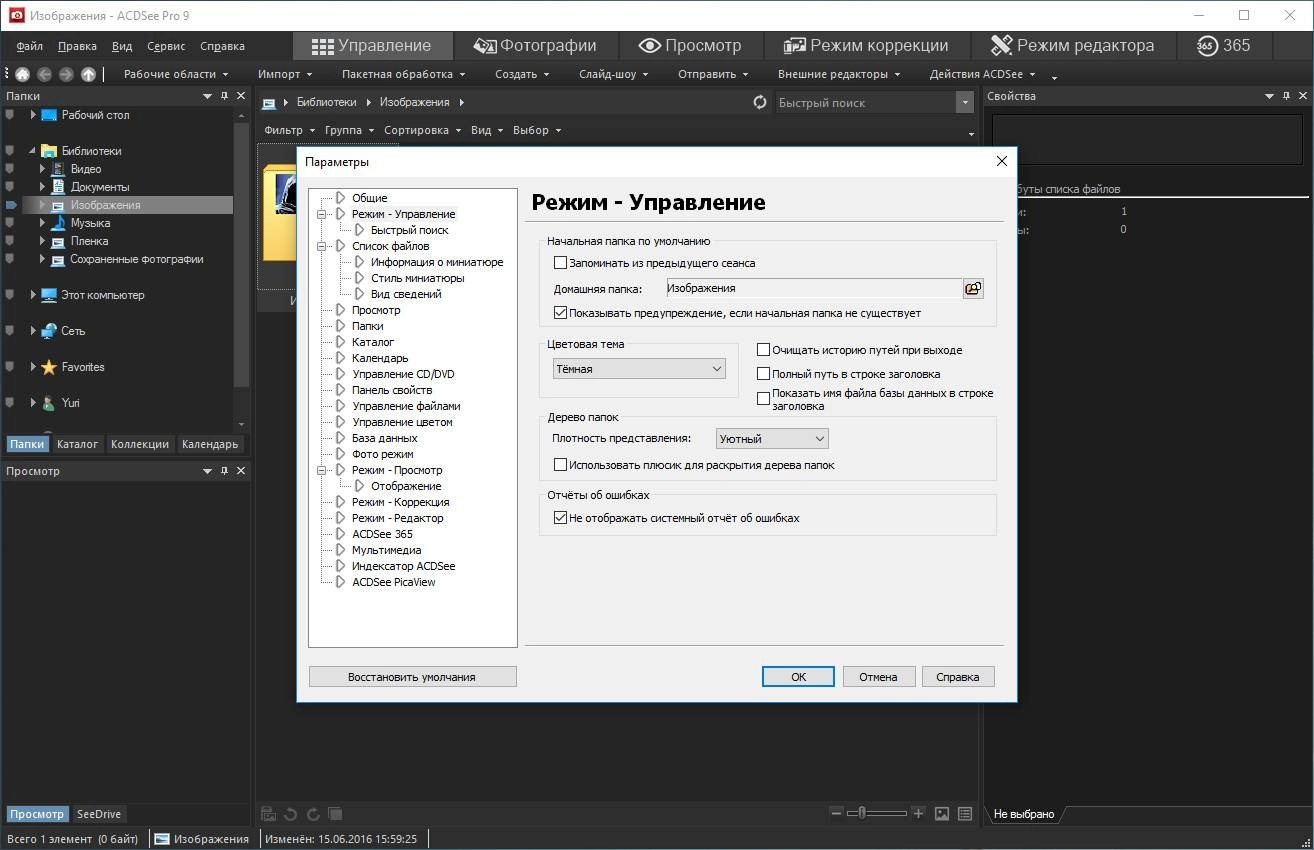Switch to Режим редактора tab

pyautogui.click(x=1072, y=46)
